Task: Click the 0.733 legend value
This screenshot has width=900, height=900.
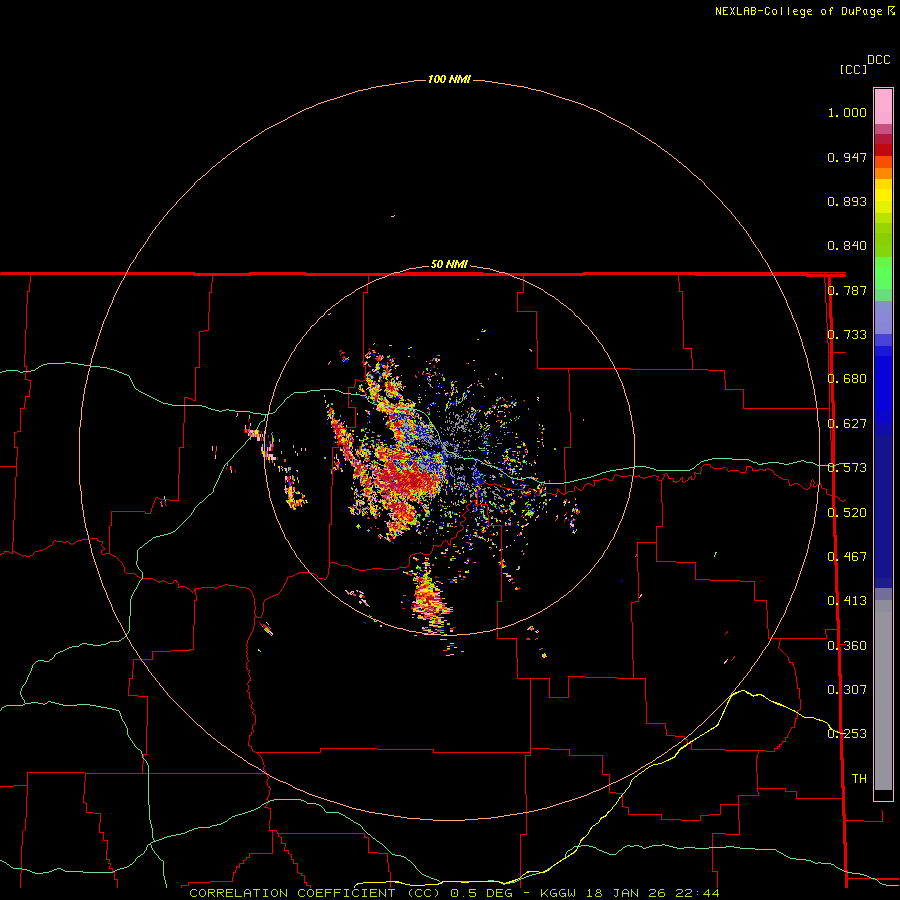Action: (x=847, y=335)
